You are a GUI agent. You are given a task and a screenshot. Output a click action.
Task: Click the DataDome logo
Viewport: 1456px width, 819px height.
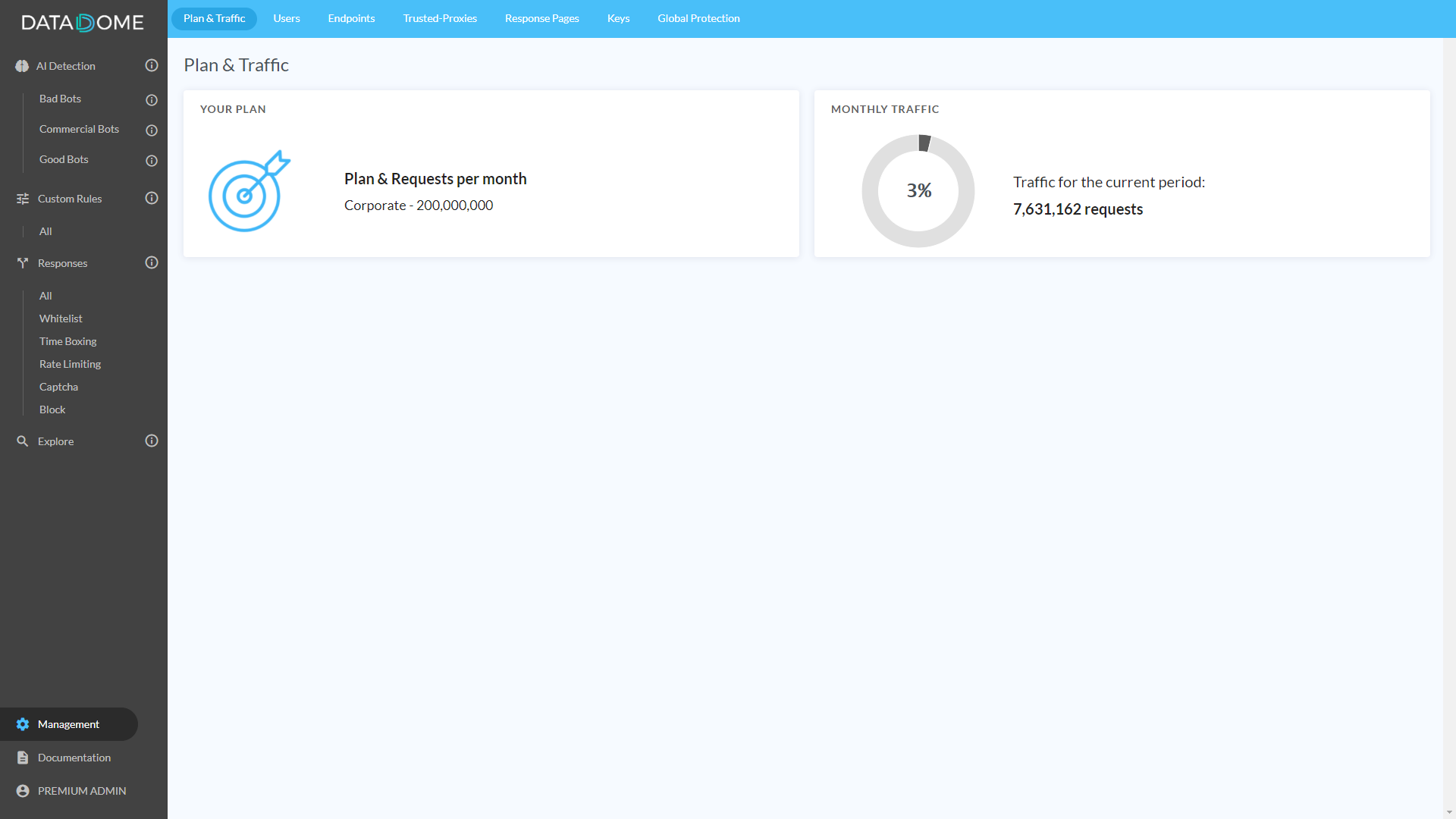(x=83, y=23)
